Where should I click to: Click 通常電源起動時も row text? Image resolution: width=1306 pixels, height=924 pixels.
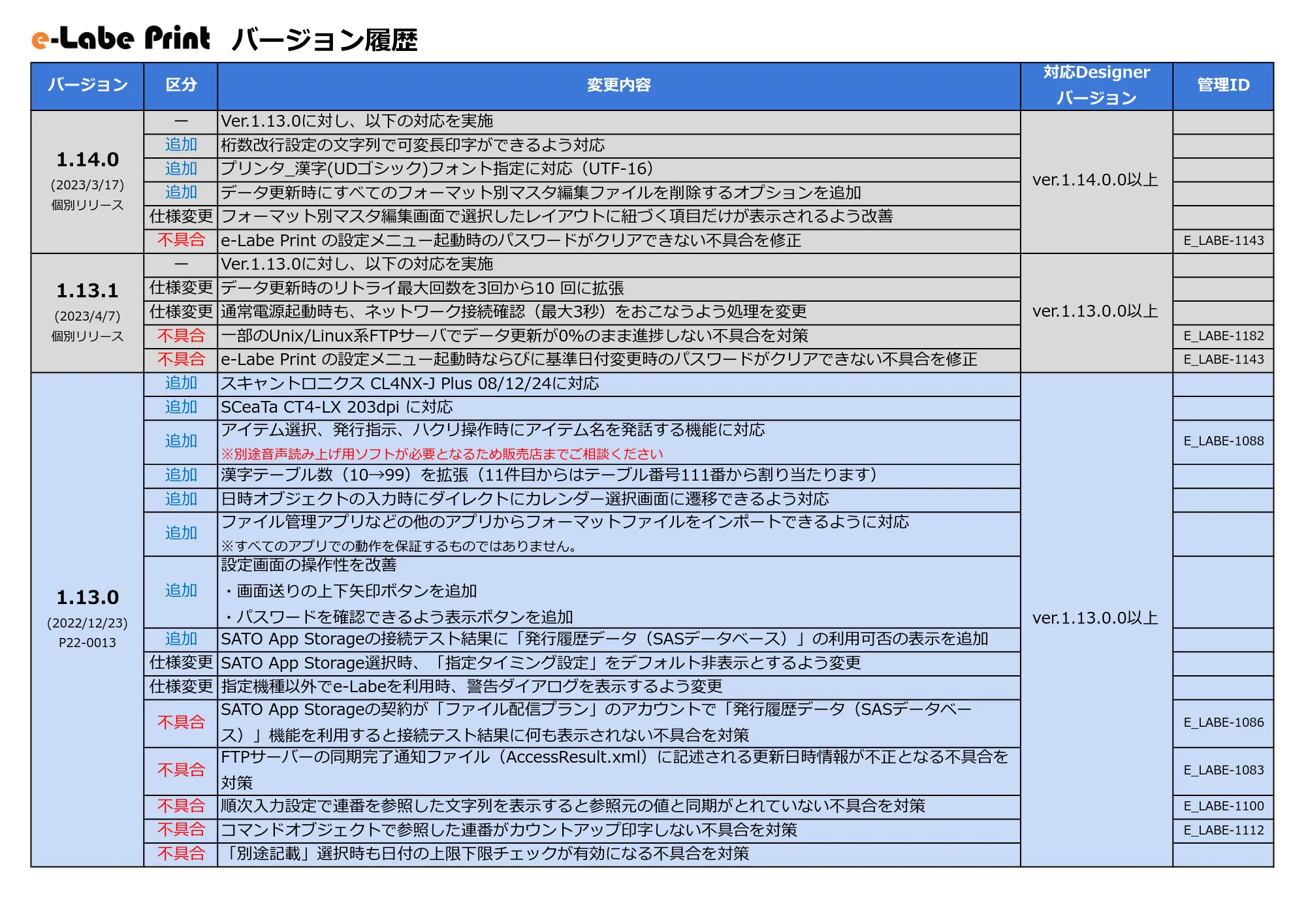click(514, 312)
